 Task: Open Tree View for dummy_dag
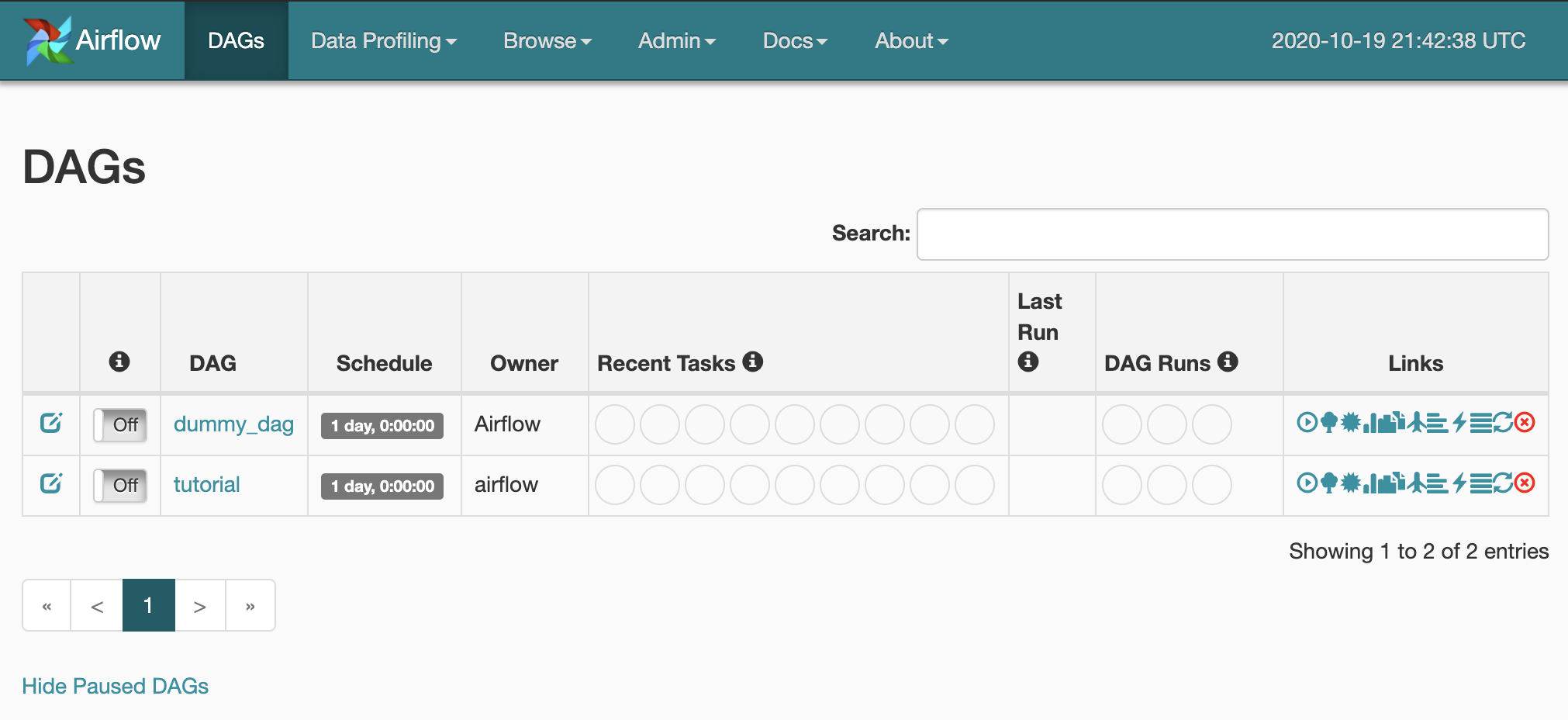[1328, 423]
